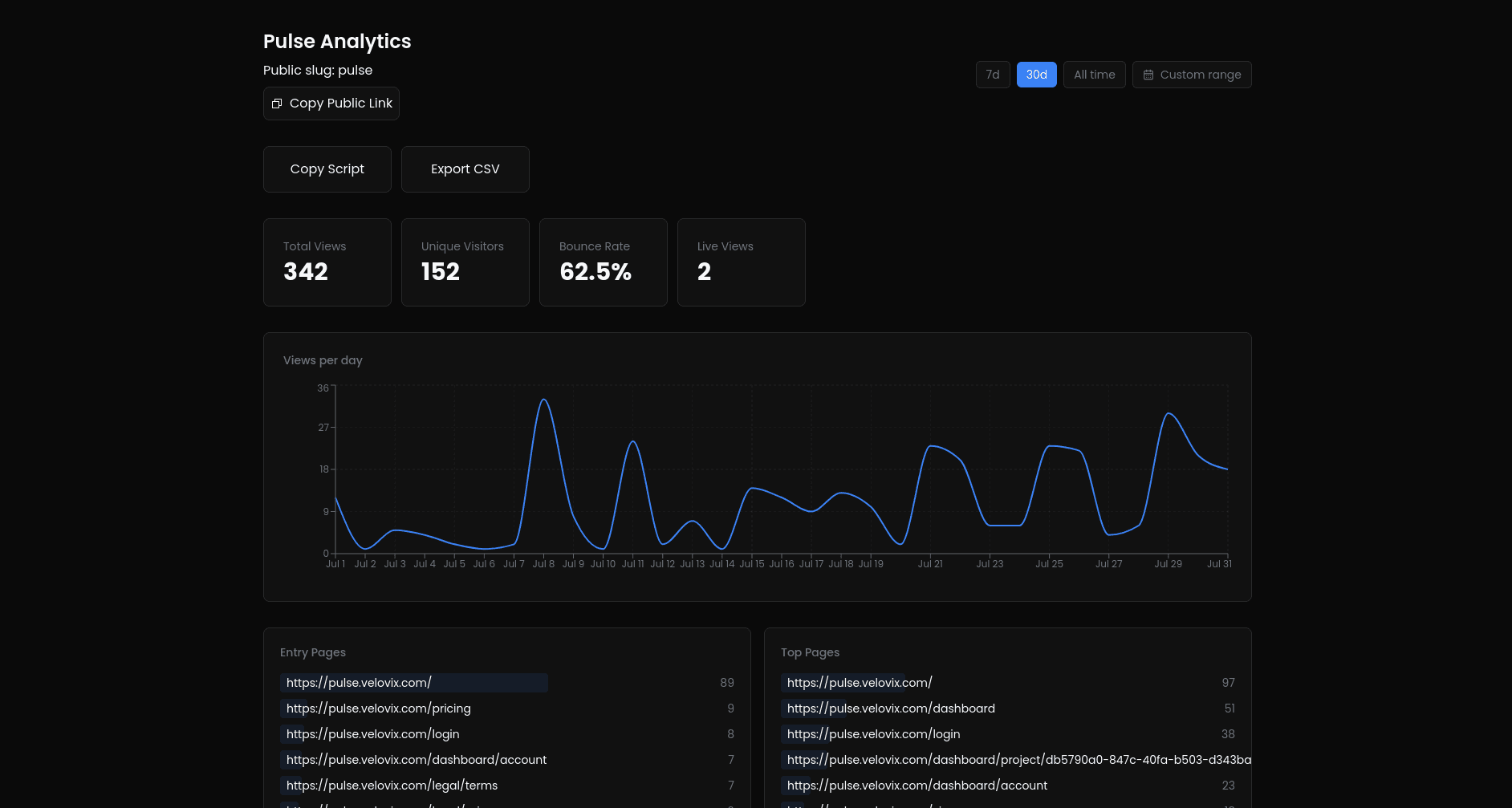Click the 36 value on chart y-axis
1512x808 pixels.
323,388
